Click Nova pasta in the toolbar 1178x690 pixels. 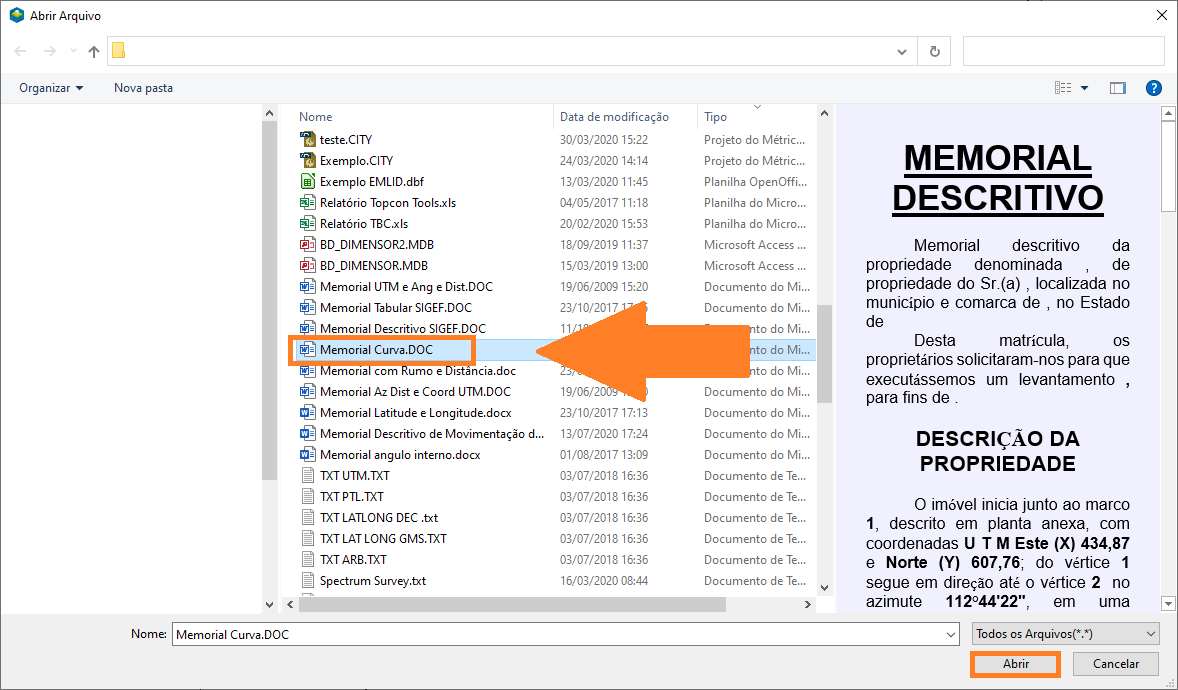(x=143, y=88)
